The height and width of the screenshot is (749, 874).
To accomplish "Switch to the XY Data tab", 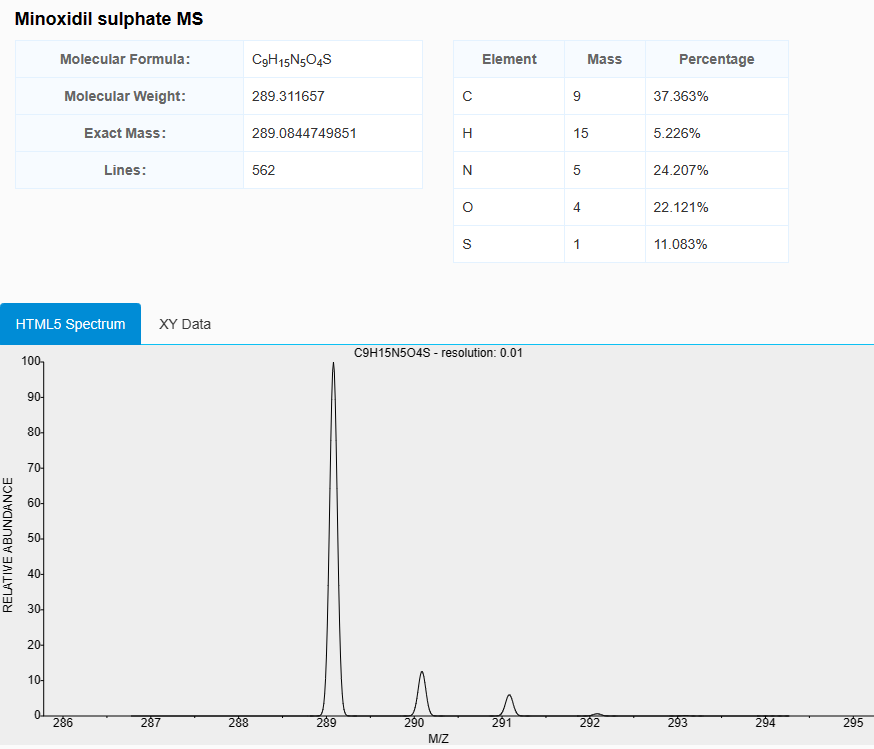I will point(185,324).
